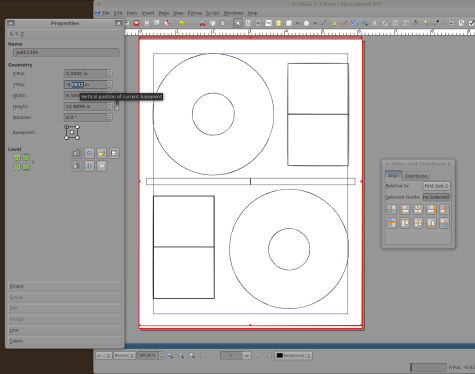Select the Insert Line tool
The height and width of the screenshot is (374, 475).
323,23
